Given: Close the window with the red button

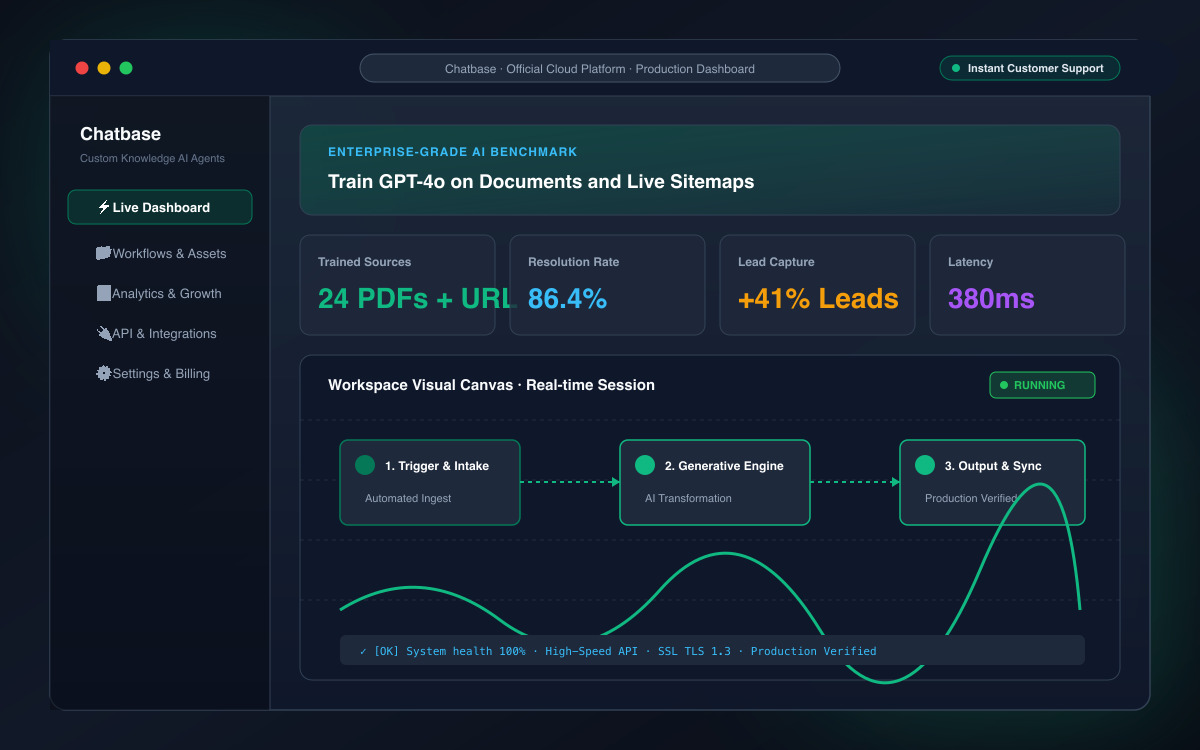Looking at the screenshot, I should tap(82, 68).
